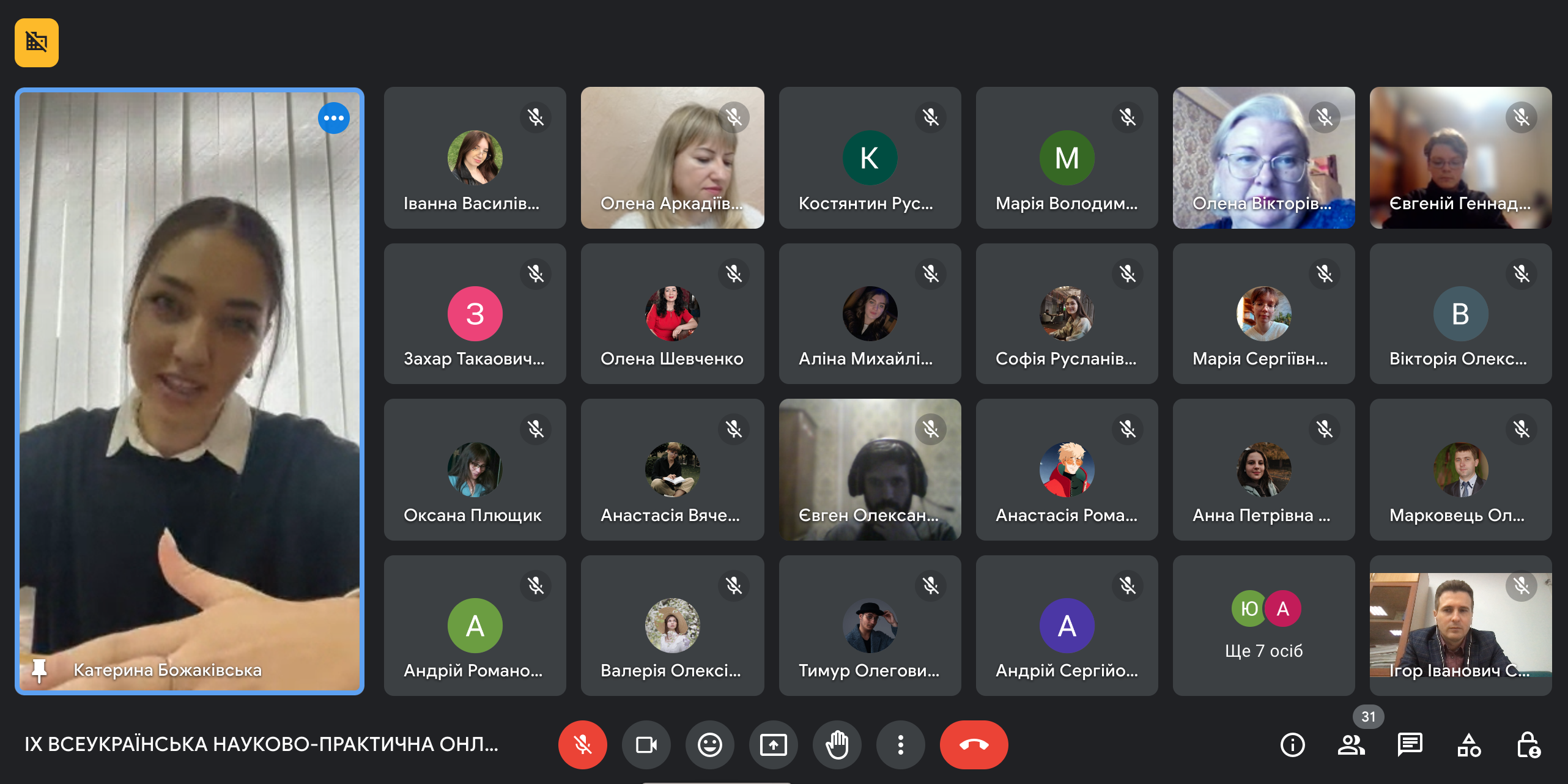Image resolution: width=1568 pixels, height=784 pixels.
Task: Unmute the microphone in the bottom bar
Action: point(582,744)
